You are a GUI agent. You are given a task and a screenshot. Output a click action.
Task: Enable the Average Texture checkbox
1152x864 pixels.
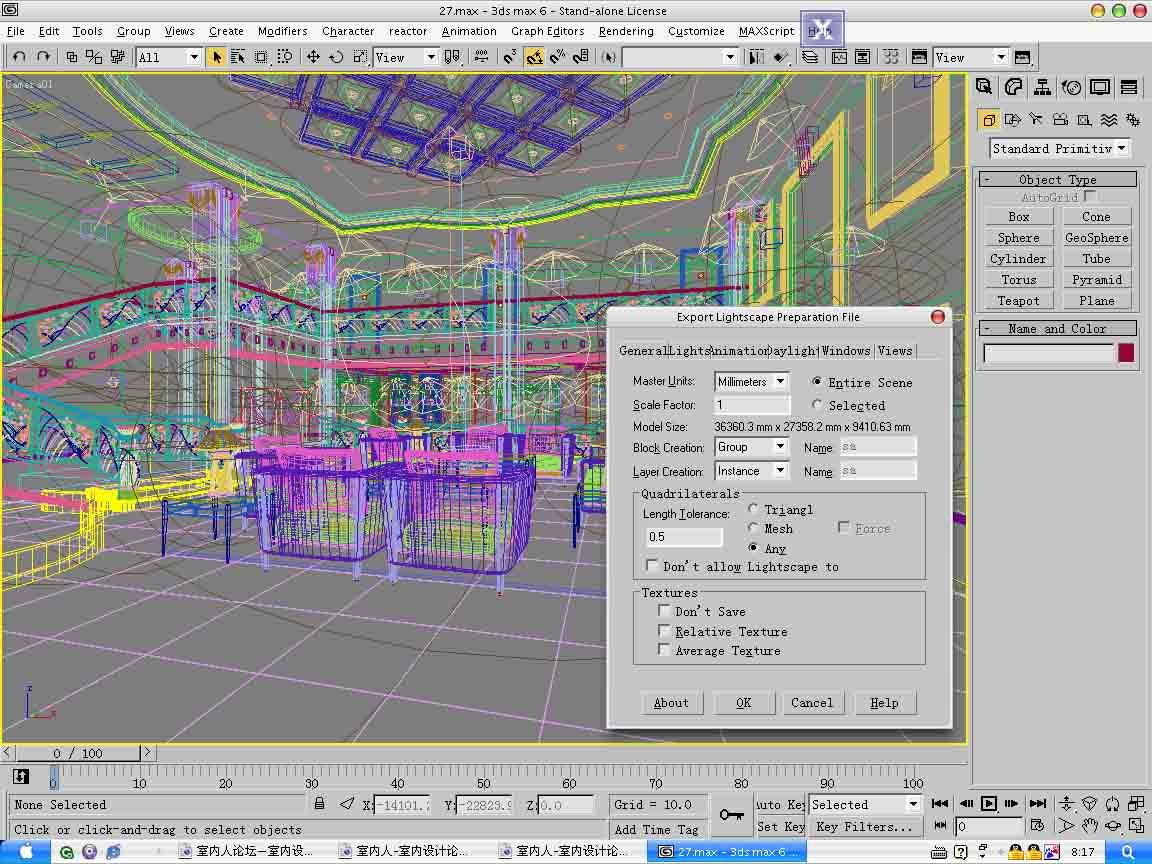pos(664,649)
